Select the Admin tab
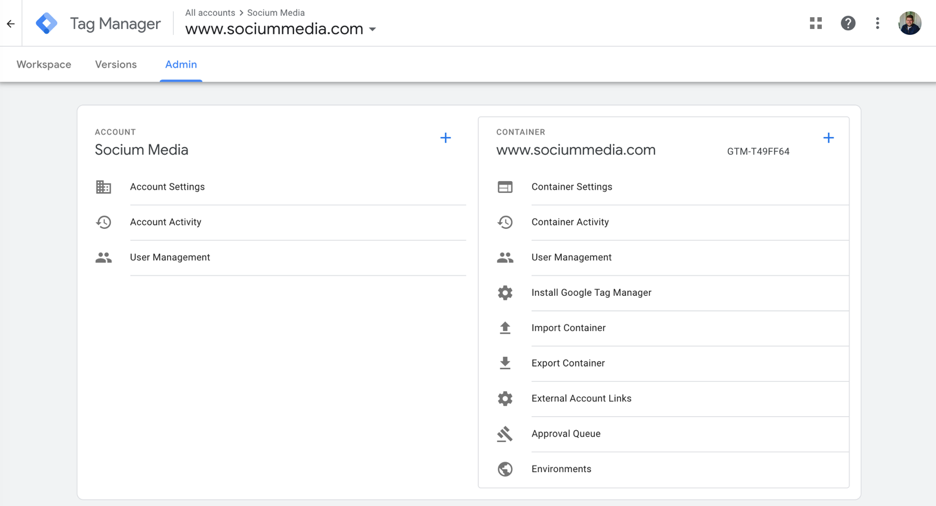Screen dimensions: 936x506 181,65
